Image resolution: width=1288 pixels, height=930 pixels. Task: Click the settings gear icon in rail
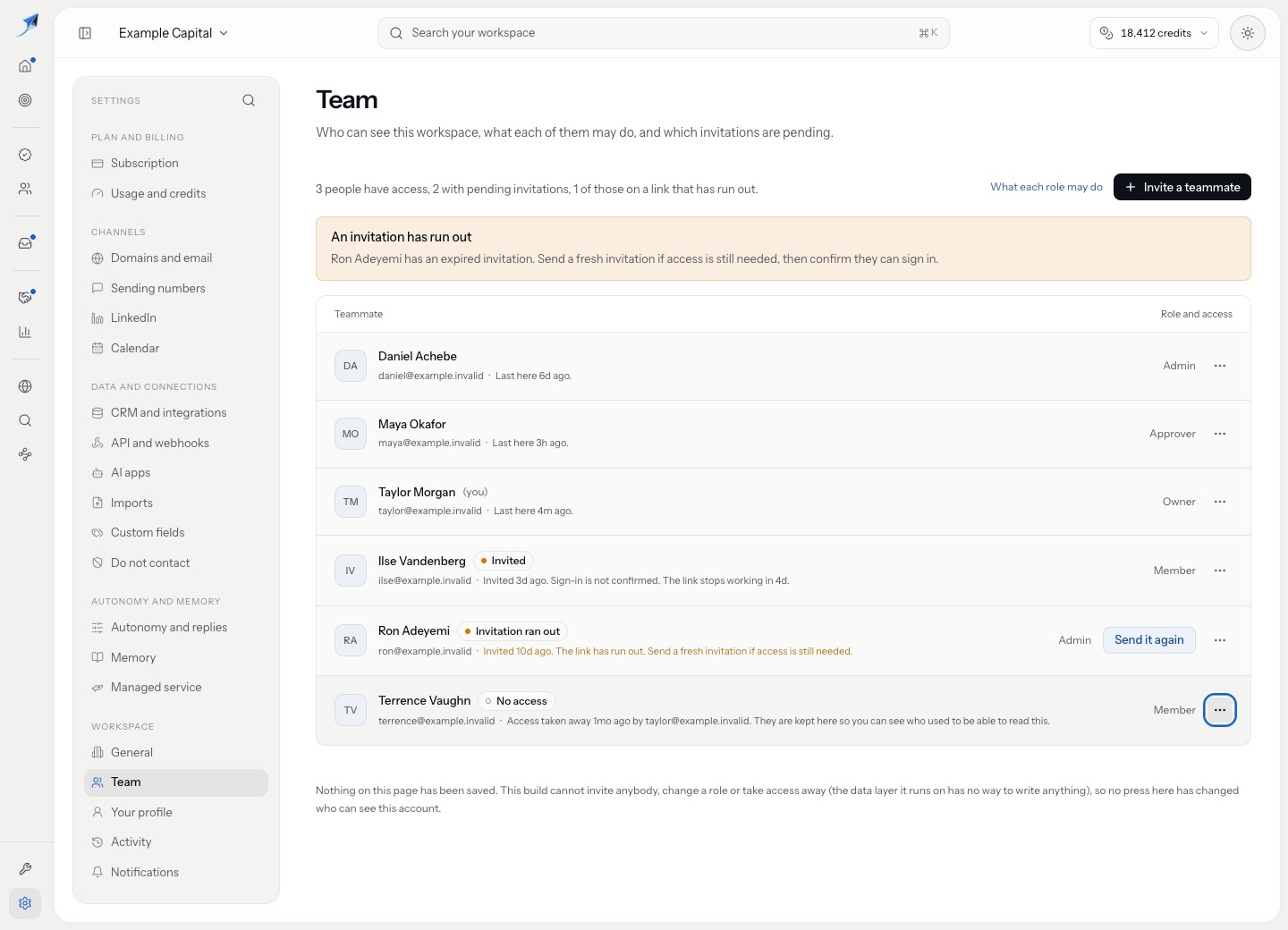(25, 903)
